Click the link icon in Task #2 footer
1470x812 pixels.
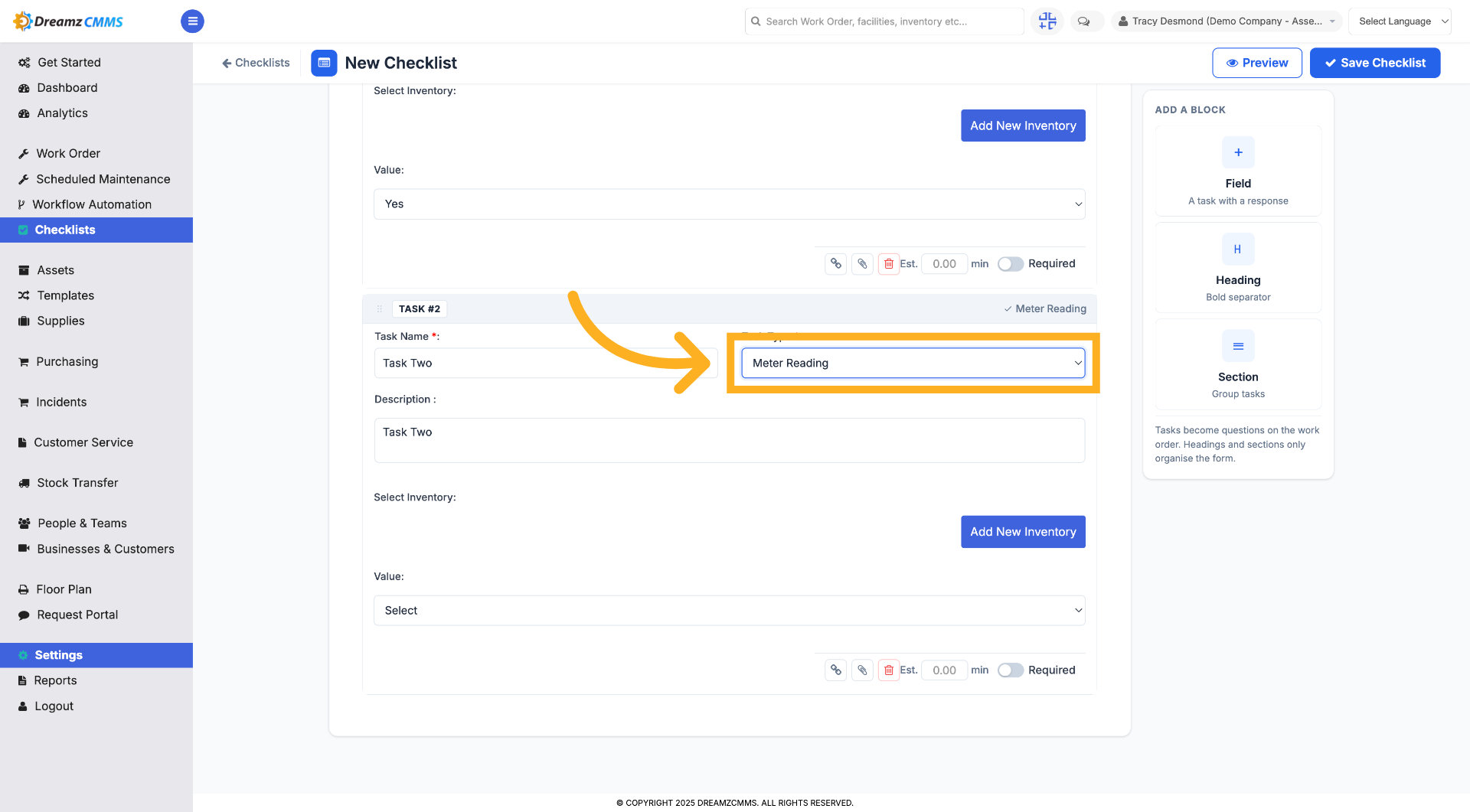click(x=836, y=670)
